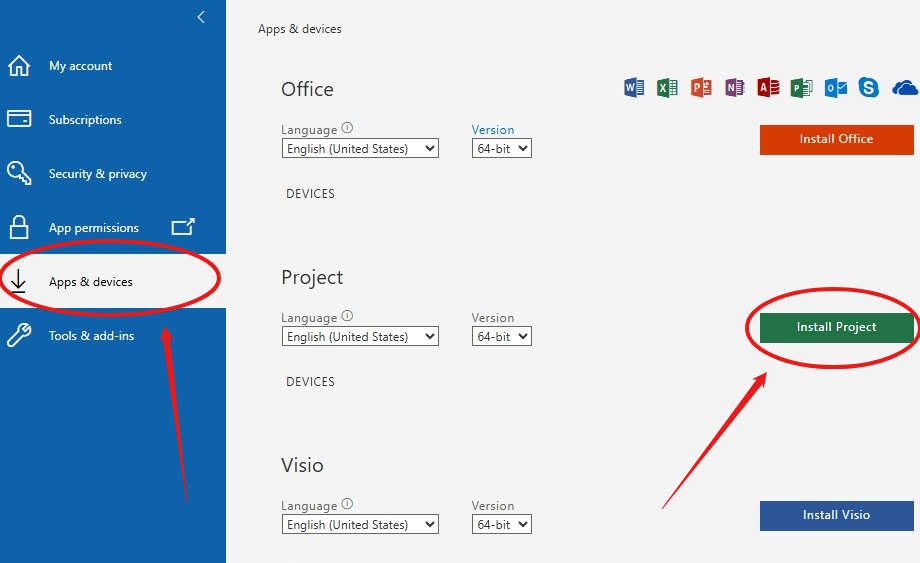Click the Excel app icon
Image resolution: width=920 pixels, height=563 pixels.
pos(667,87)
